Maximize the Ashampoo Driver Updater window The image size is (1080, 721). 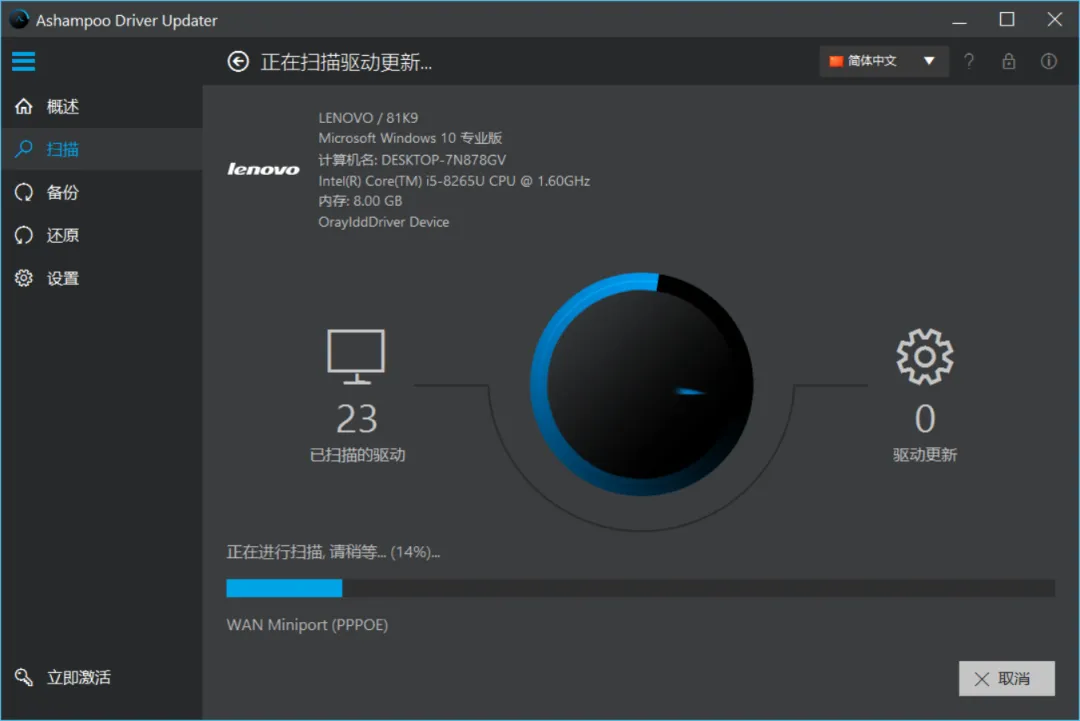pyautogui.click(x=1007, y=19)
